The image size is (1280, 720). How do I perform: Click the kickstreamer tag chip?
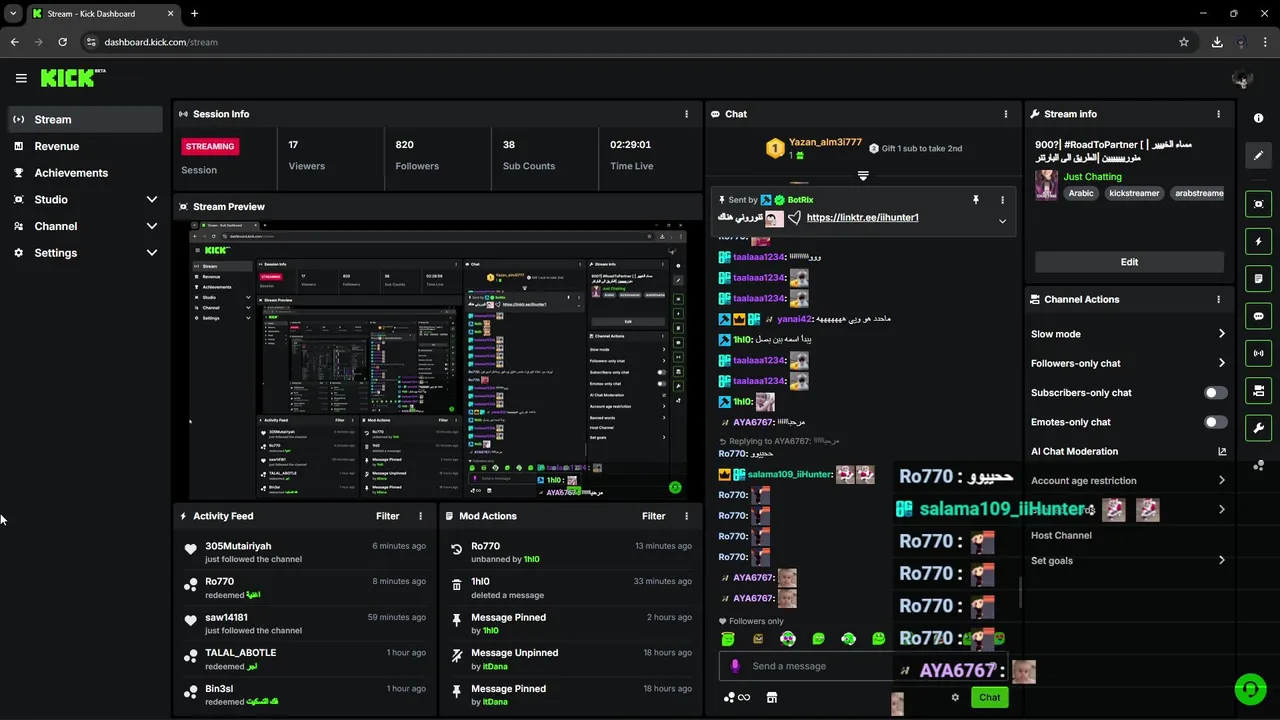pos(1133,193)
